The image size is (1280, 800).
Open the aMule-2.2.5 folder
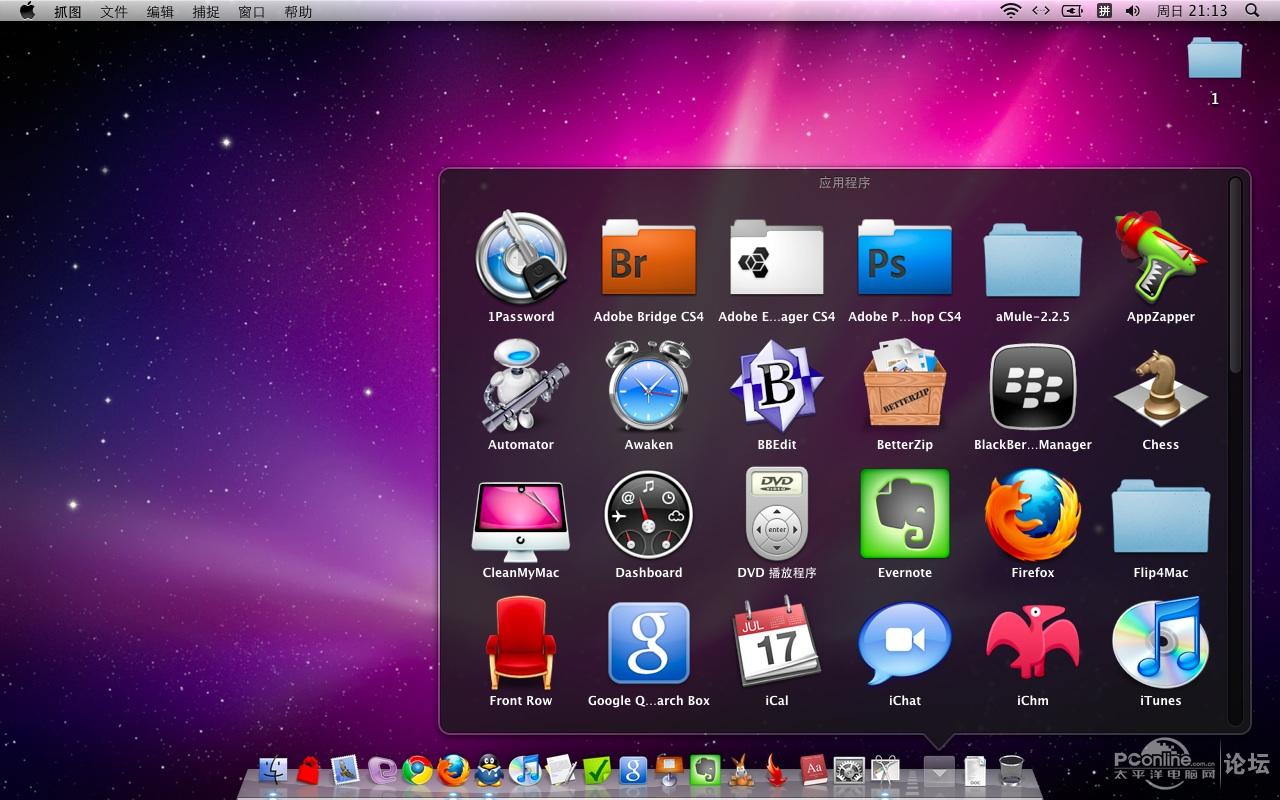tap(1033, 260)
